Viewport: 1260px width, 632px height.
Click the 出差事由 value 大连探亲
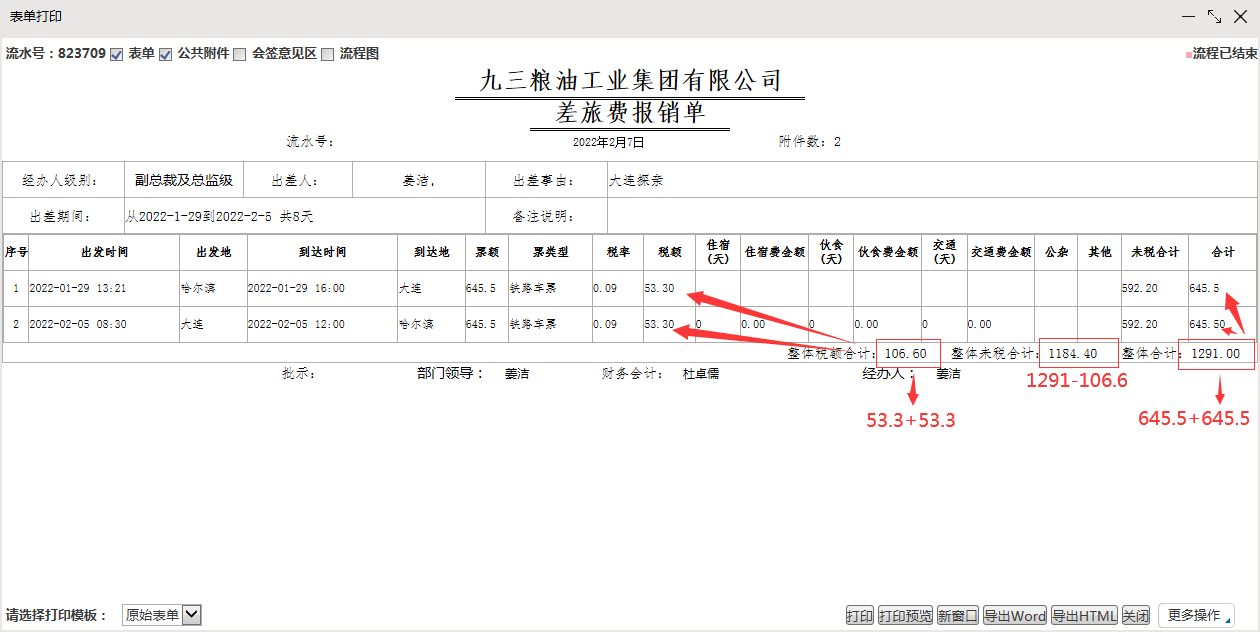click(636, 181)
